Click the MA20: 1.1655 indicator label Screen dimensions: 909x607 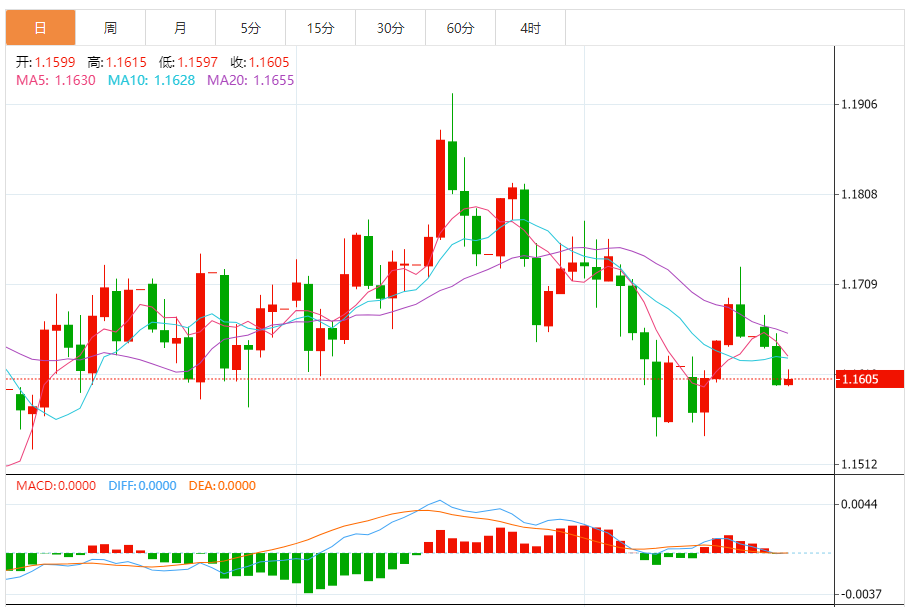(x=250, y=80)
